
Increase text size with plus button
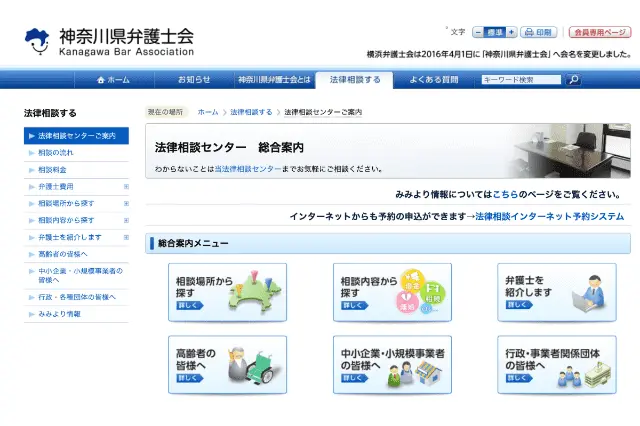(511, 32)
